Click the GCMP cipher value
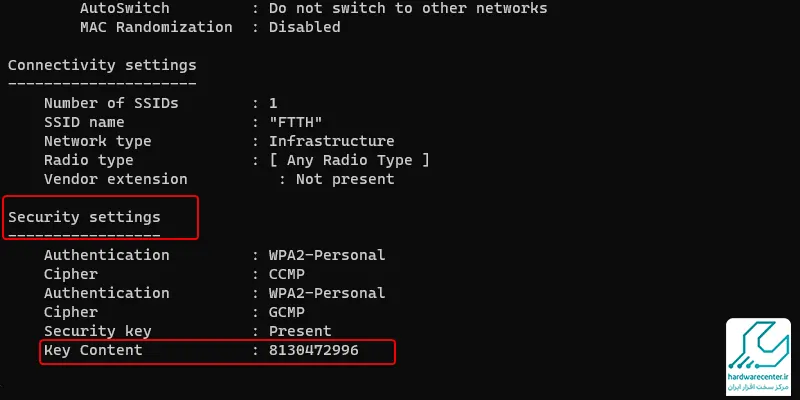The height and width of the screenshot is (400, 800). (x=287, y=312)
